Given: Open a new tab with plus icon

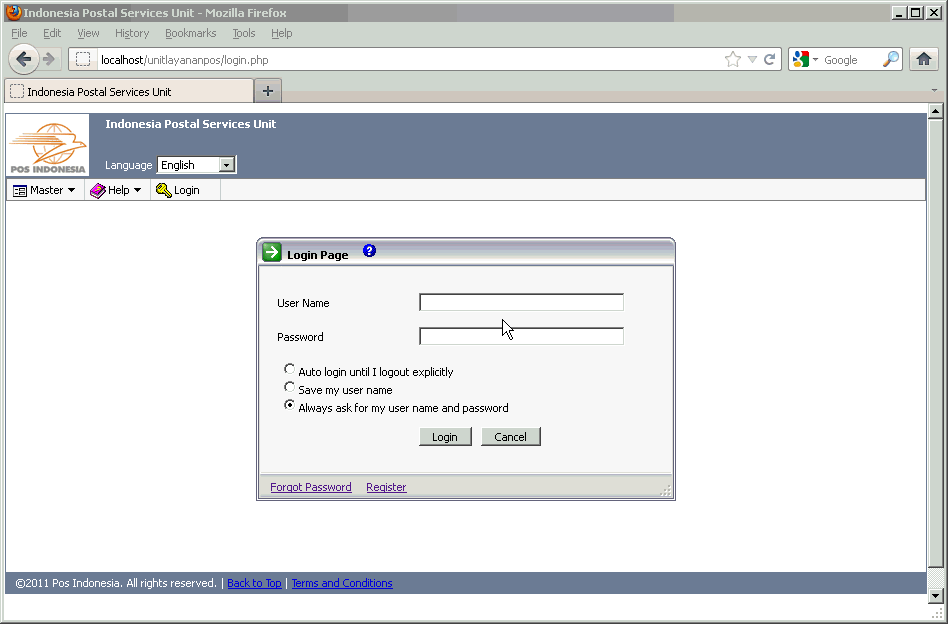Looking at the screenshot, I should [267, 91].
